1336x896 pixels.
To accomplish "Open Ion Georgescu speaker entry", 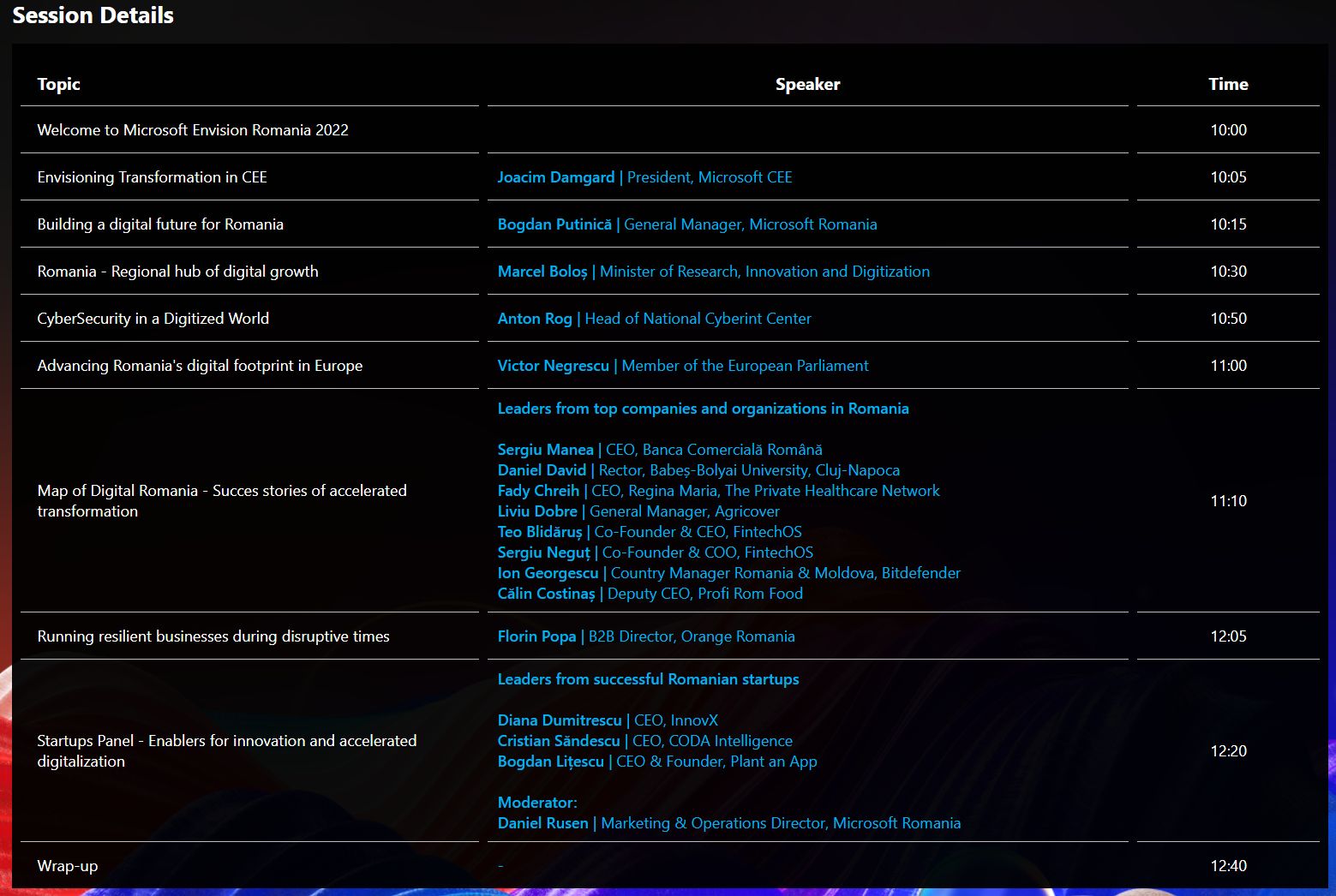I will pos(728,573).
